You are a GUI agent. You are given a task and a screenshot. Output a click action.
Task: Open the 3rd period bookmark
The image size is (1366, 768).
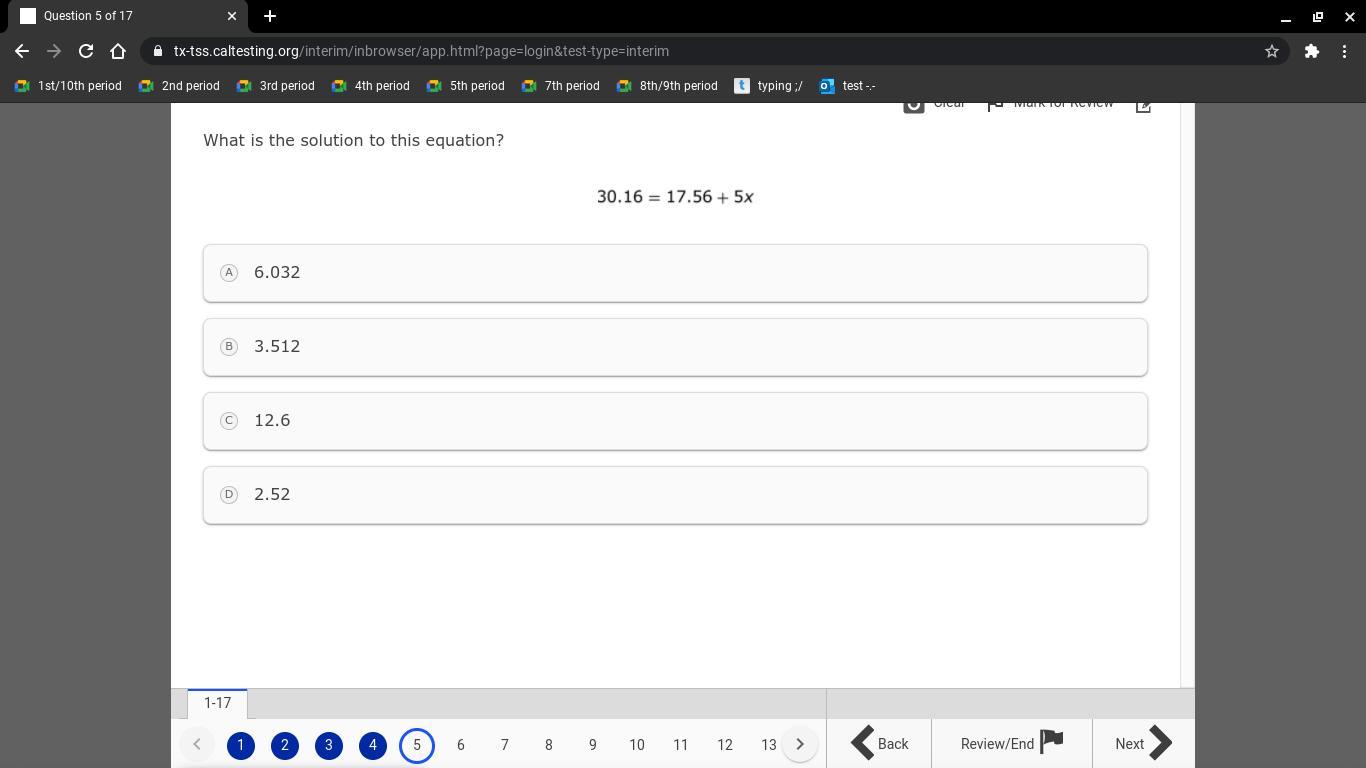pos(276,86)
